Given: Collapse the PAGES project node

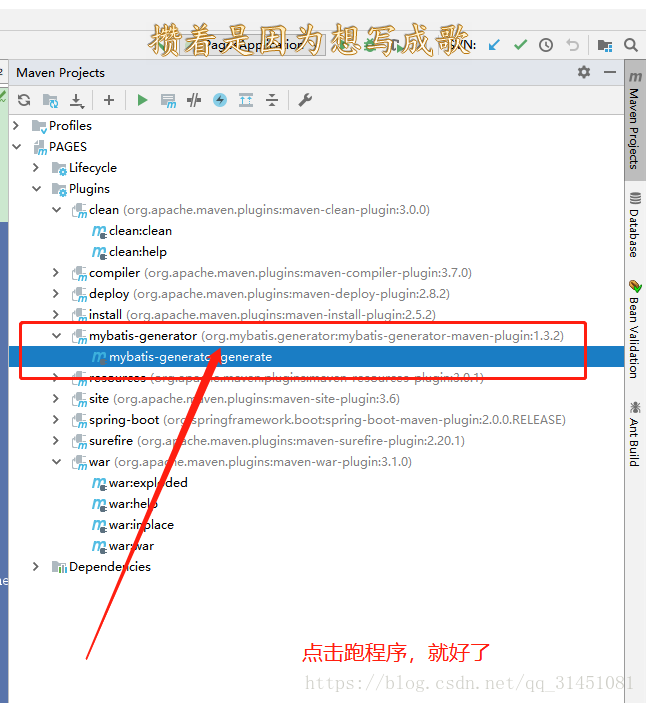Looking at the screenshot, I should pos(17,147).
